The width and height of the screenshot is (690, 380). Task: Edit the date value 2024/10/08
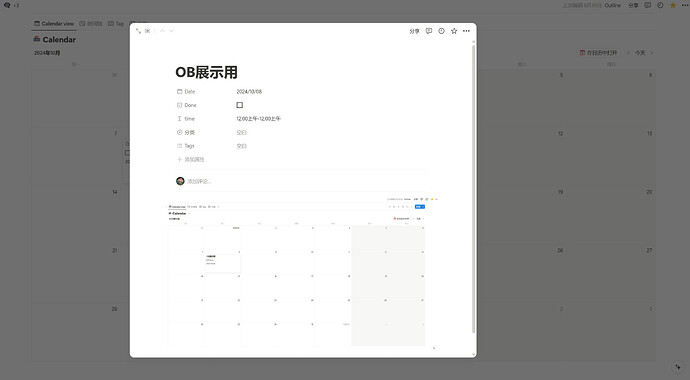[249, 91]
